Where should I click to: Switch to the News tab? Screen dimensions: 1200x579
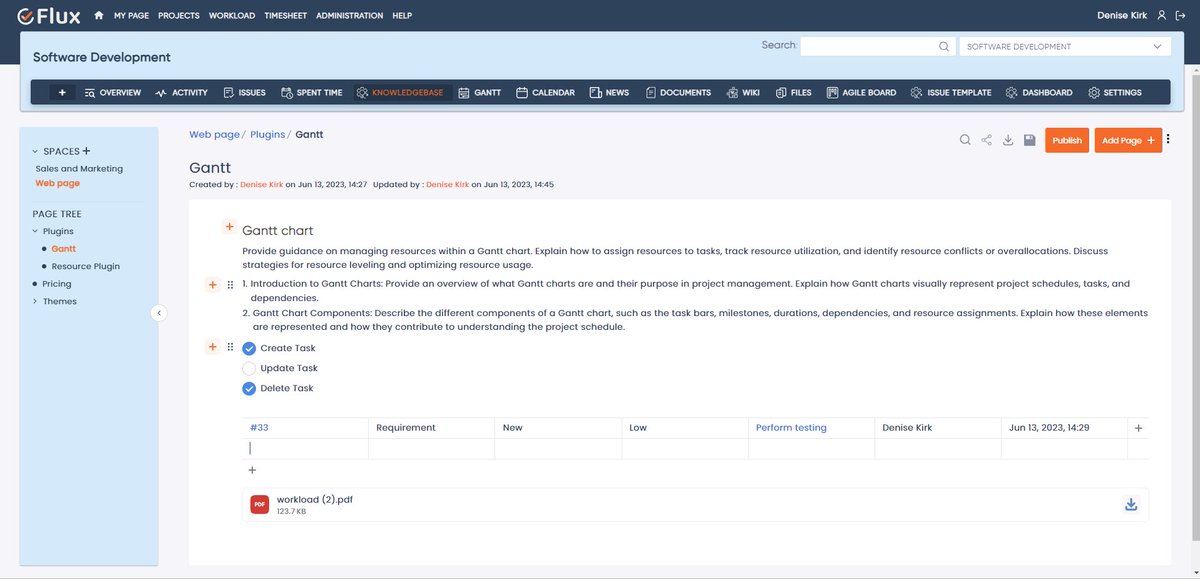tap(609, 92)
